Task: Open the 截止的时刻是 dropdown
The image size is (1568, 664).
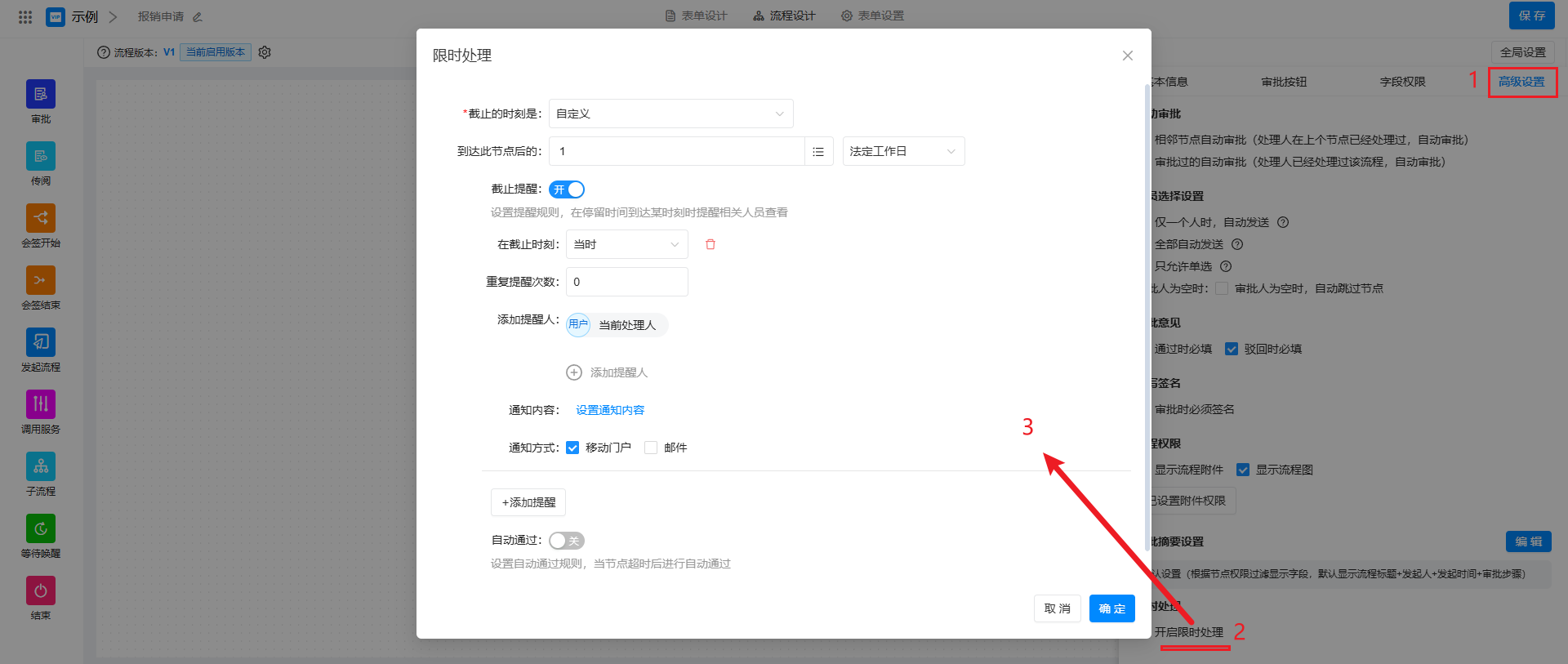Action: click(670, 114)
